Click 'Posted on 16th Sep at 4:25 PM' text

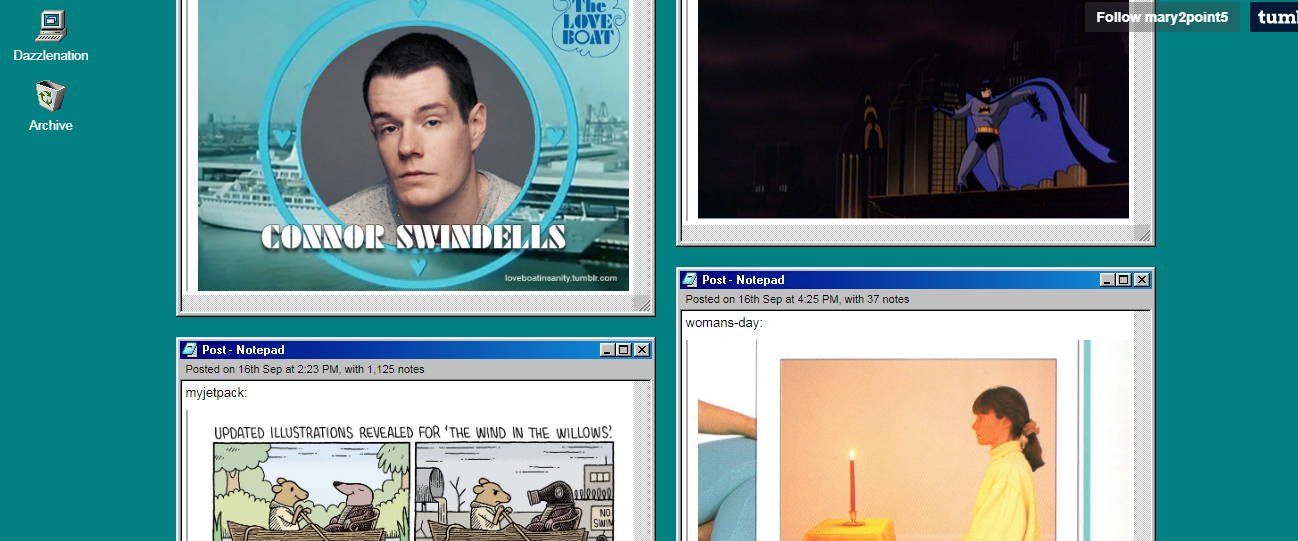tap(761, 299)
